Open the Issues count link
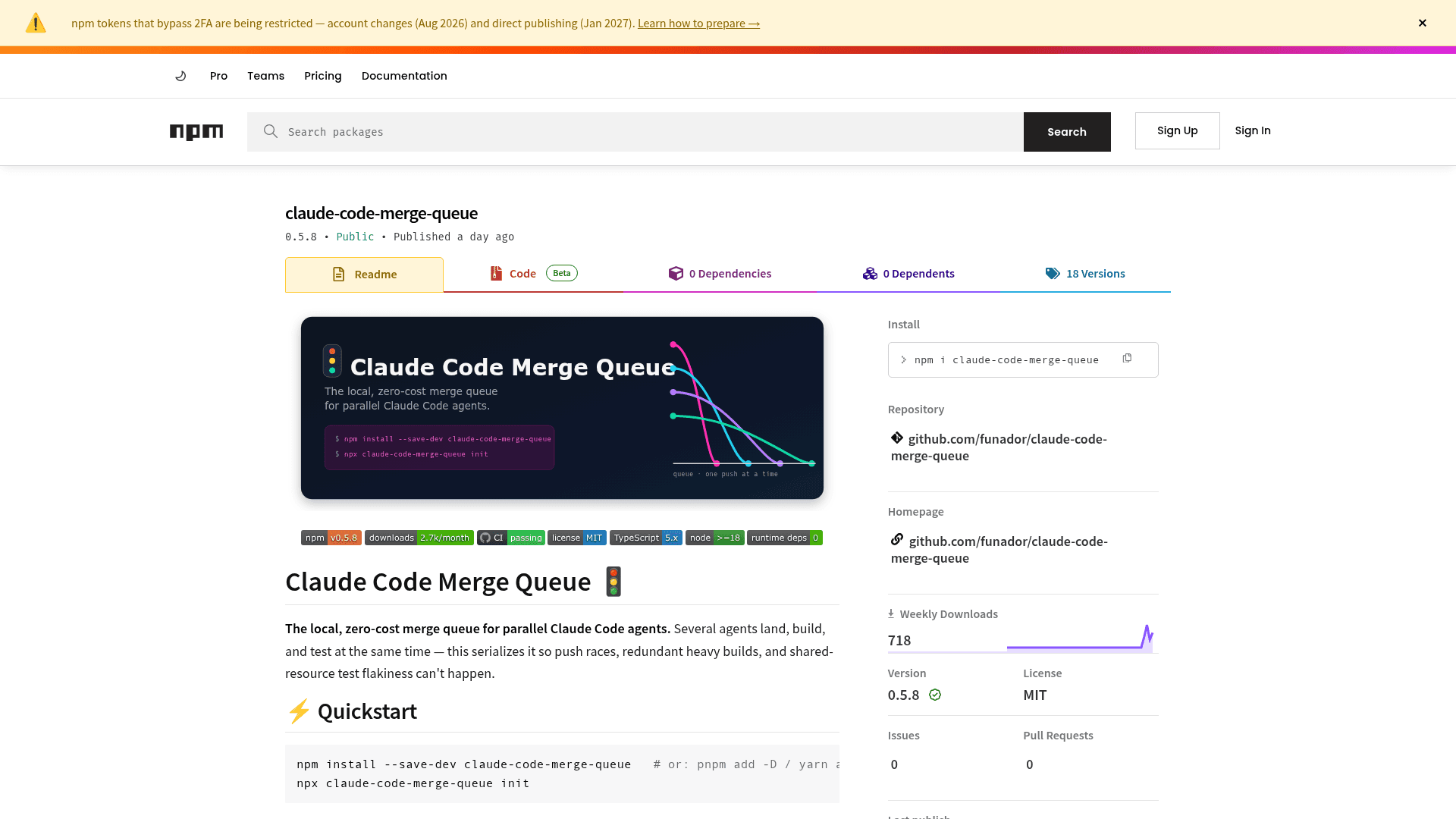 point(894,764)
